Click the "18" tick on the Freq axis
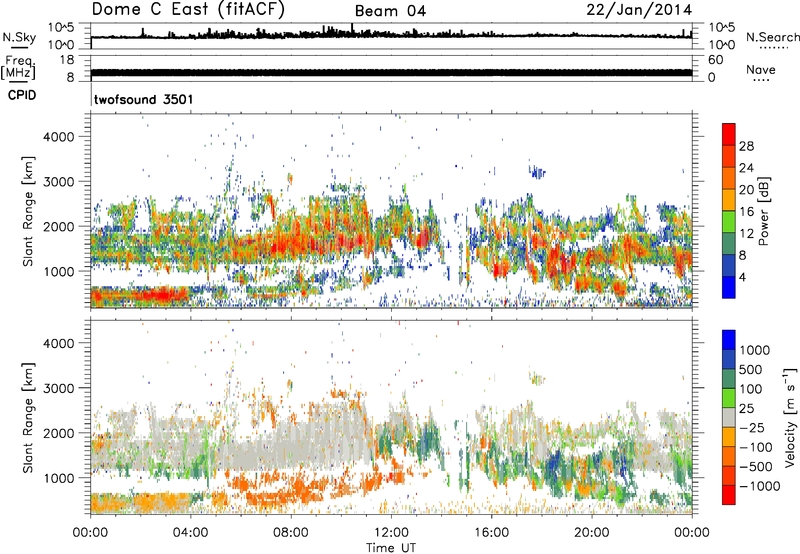Screen dimensions: 800x554 (x=67, y=60)
